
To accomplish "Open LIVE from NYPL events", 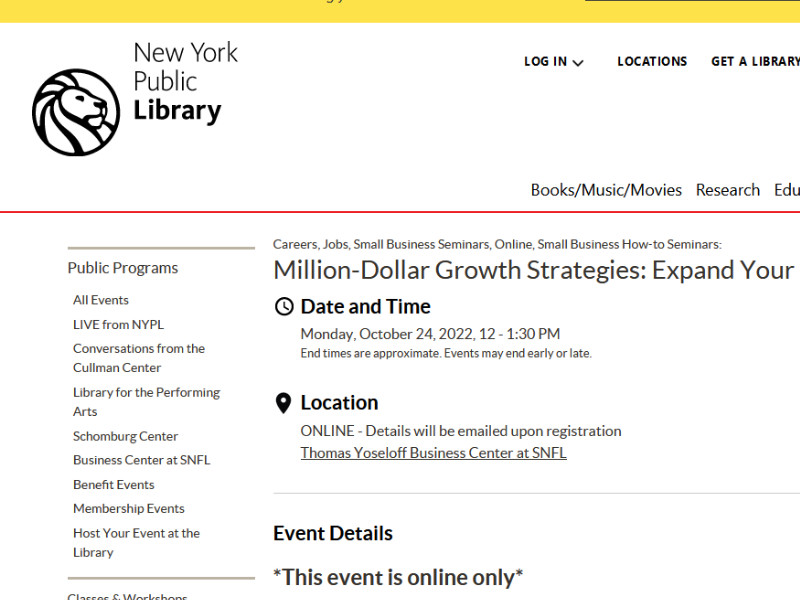I will coord(118,325).
